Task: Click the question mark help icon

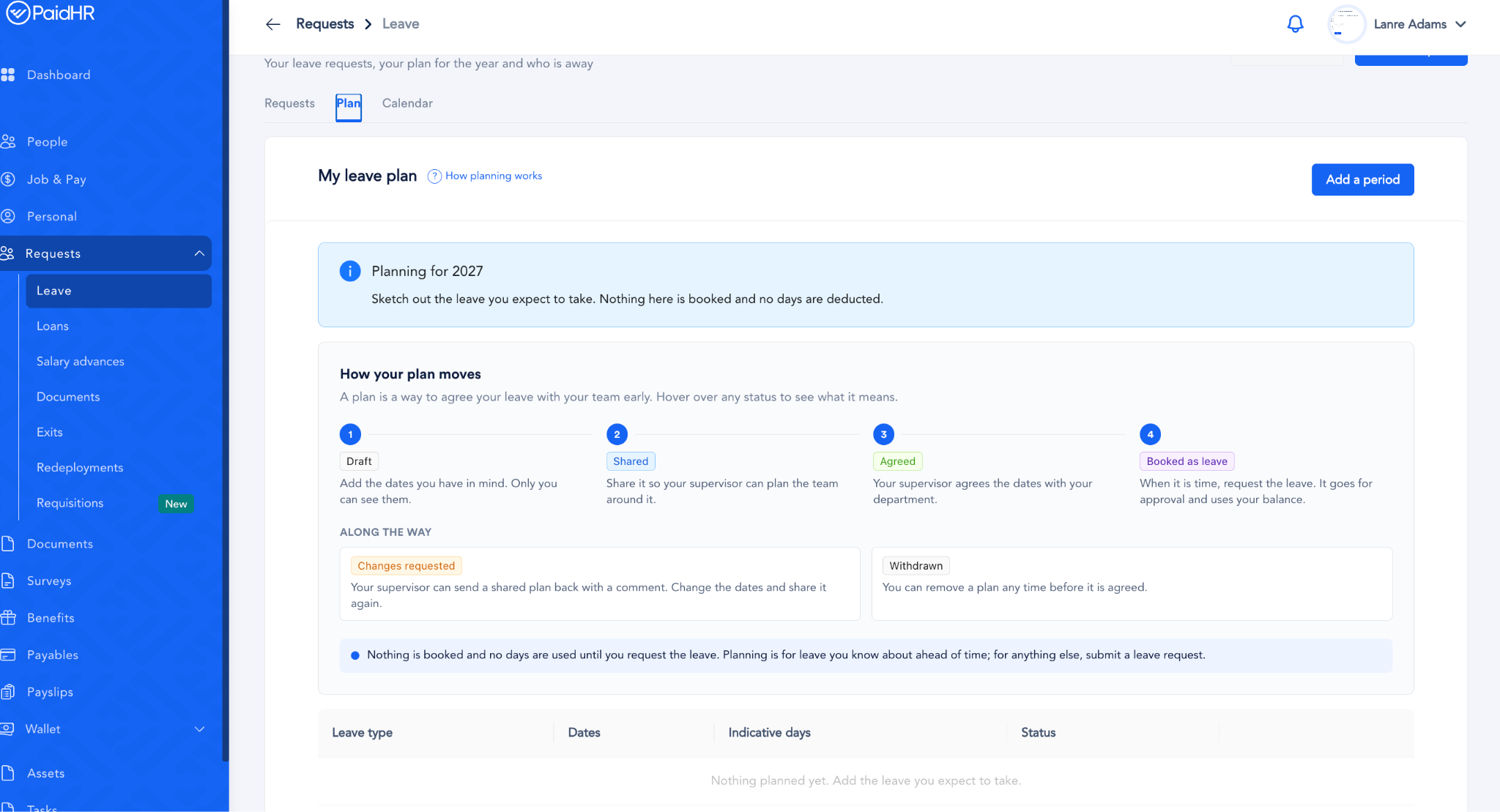Action: (x=434, y=176)
